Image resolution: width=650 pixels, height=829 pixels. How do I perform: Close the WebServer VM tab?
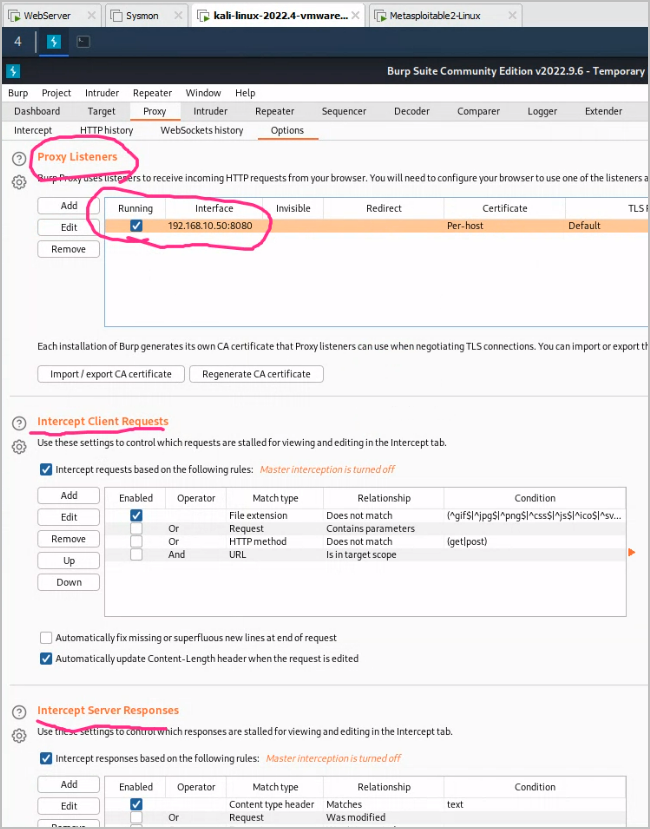pyautogui.click(x=91, y=15)
